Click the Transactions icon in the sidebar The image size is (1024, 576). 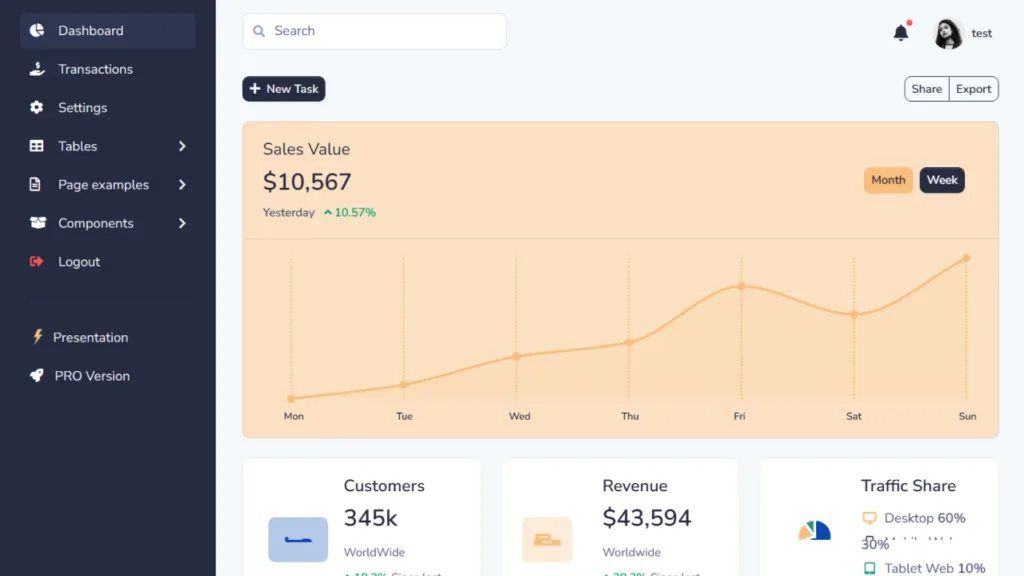tap(36, 69)
